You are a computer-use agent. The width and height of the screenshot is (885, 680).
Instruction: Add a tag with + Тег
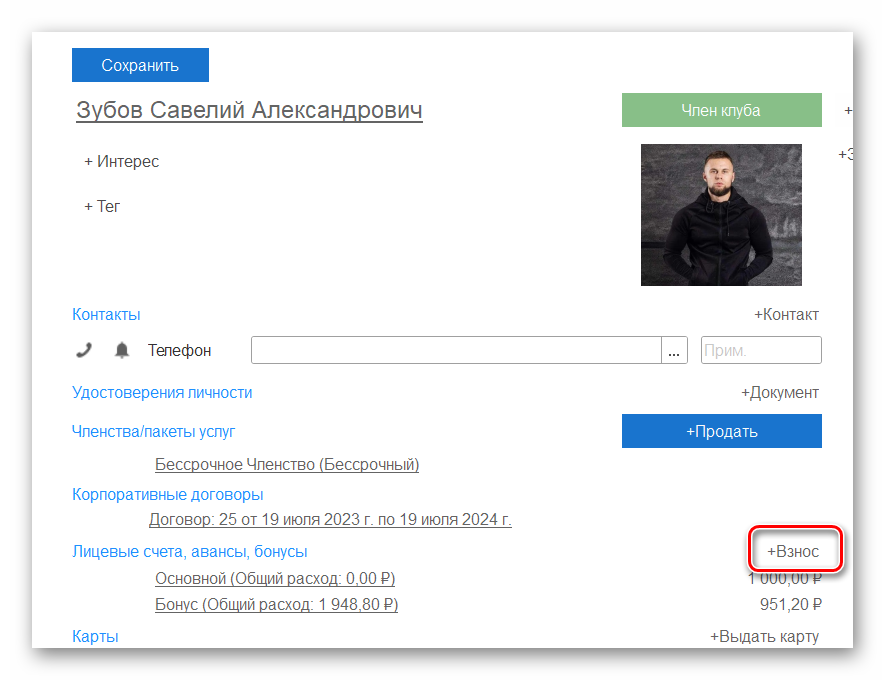[102, 207]
